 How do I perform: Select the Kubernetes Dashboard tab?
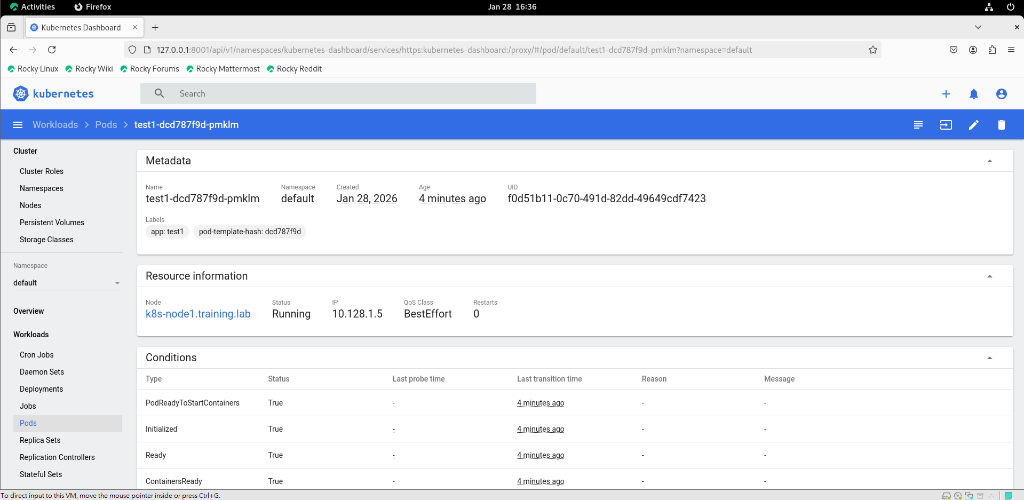click(x=86, y=28)
